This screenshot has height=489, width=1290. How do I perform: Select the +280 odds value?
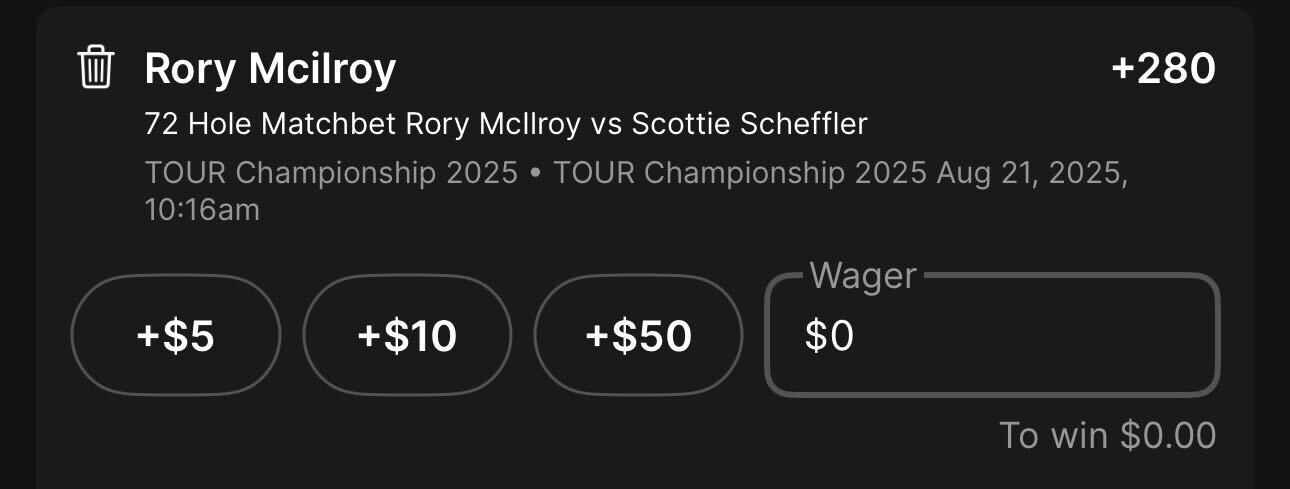[1163, 69]
